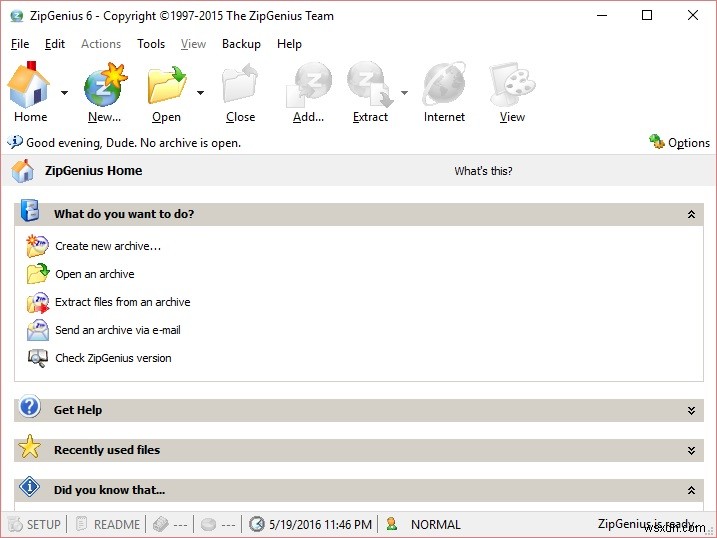Click the Did you know info icon
Image resolution: width=717 pixels, height=538 pixels.
pos(30,486)
